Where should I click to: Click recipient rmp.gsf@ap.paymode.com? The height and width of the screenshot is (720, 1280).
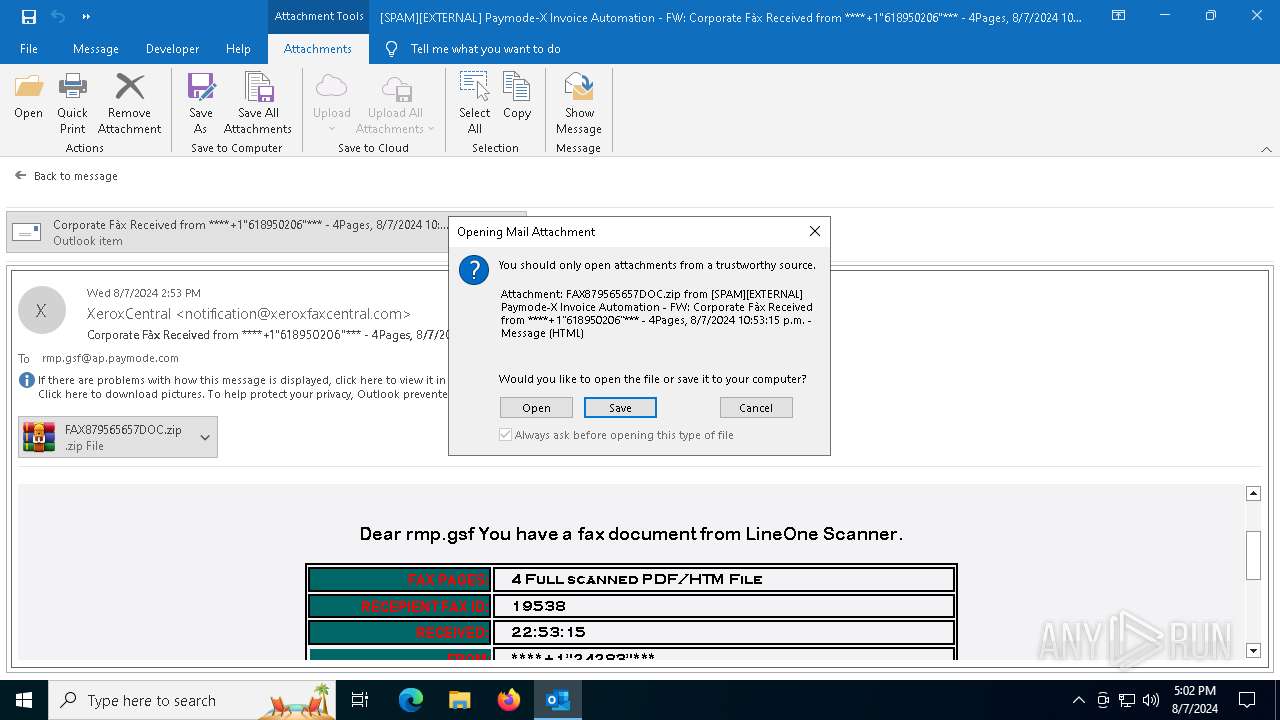(110, 358)
